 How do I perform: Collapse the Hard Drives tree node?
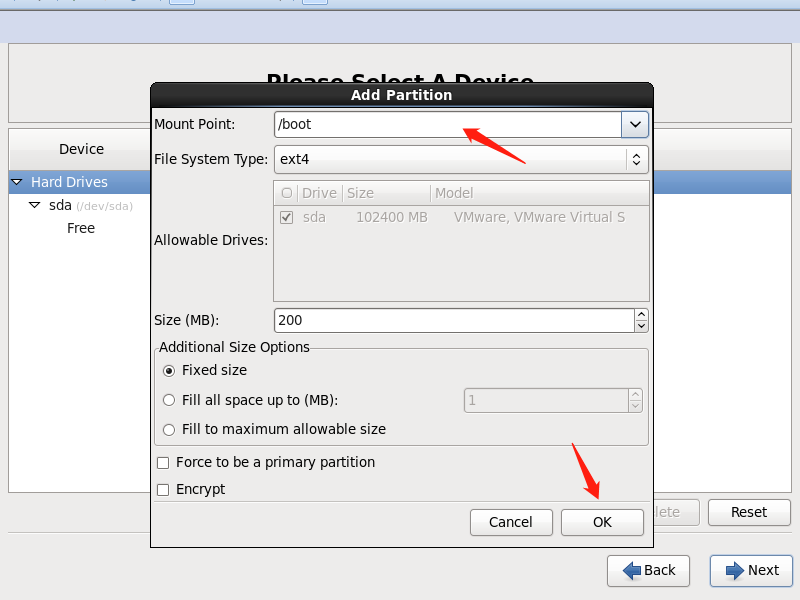[17, 182]
